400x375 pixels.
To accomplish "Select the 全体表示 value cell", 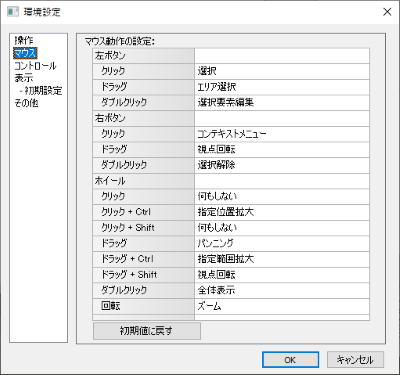I will click(282, 291).
